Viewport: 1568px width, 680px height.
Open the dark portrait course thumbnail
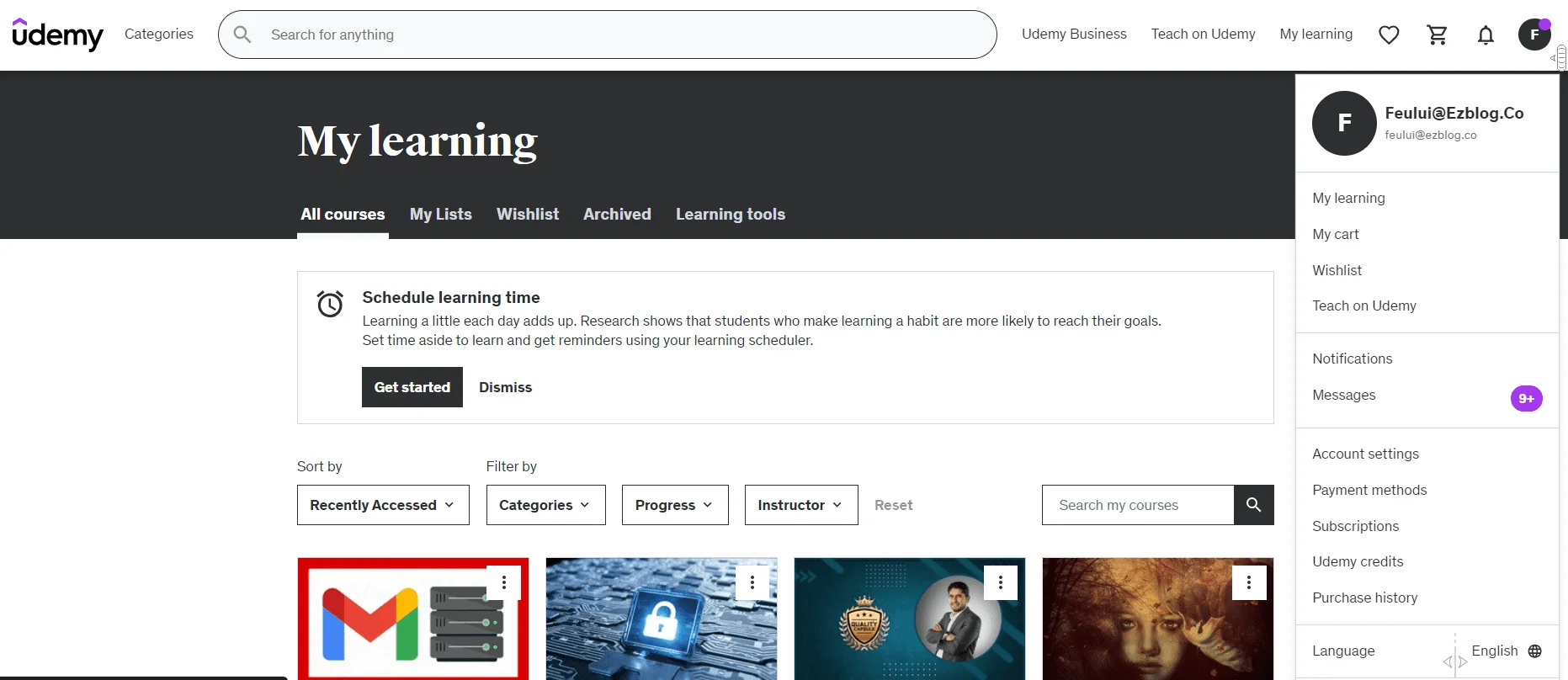click(1158, 619)
